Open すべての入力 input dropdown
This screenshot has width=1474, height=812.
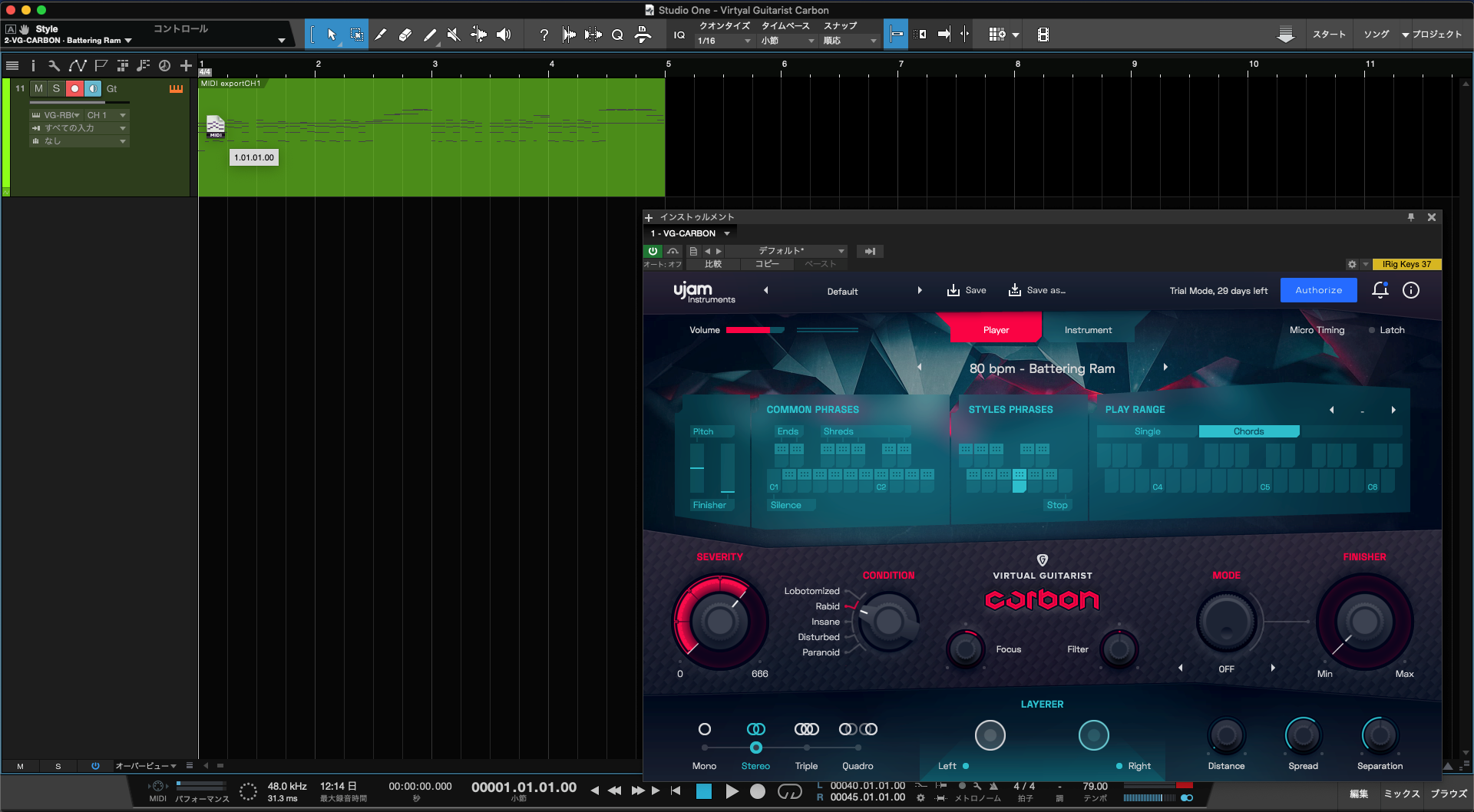79,128
